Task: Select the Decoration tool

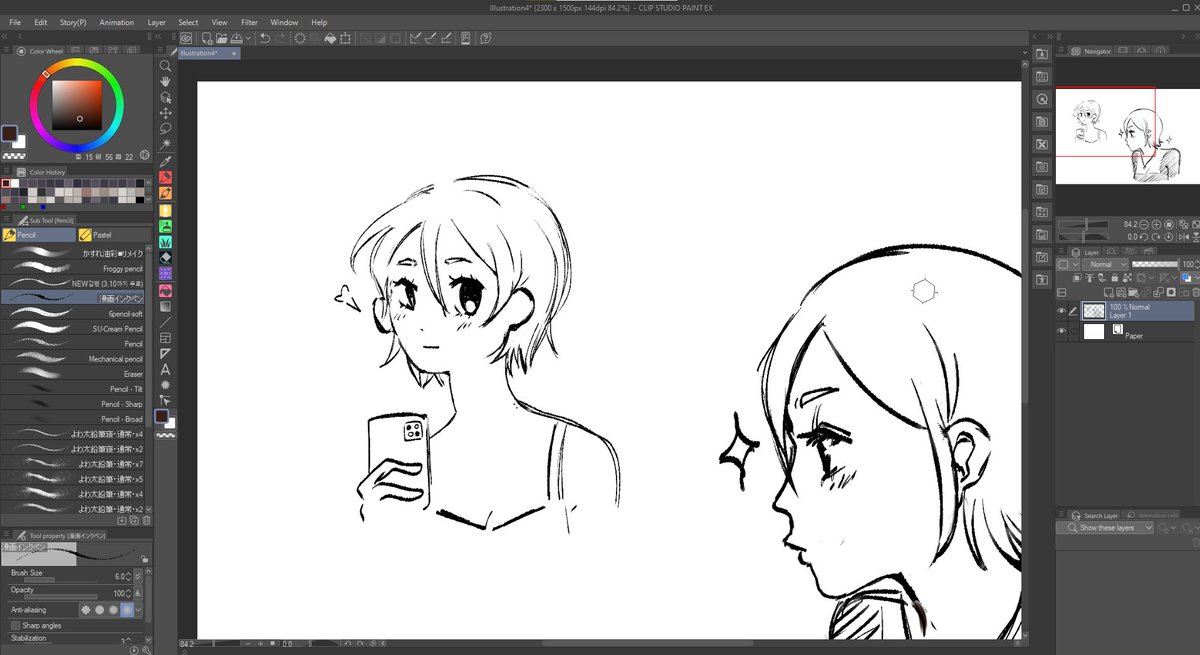Action: coord(166,241)
